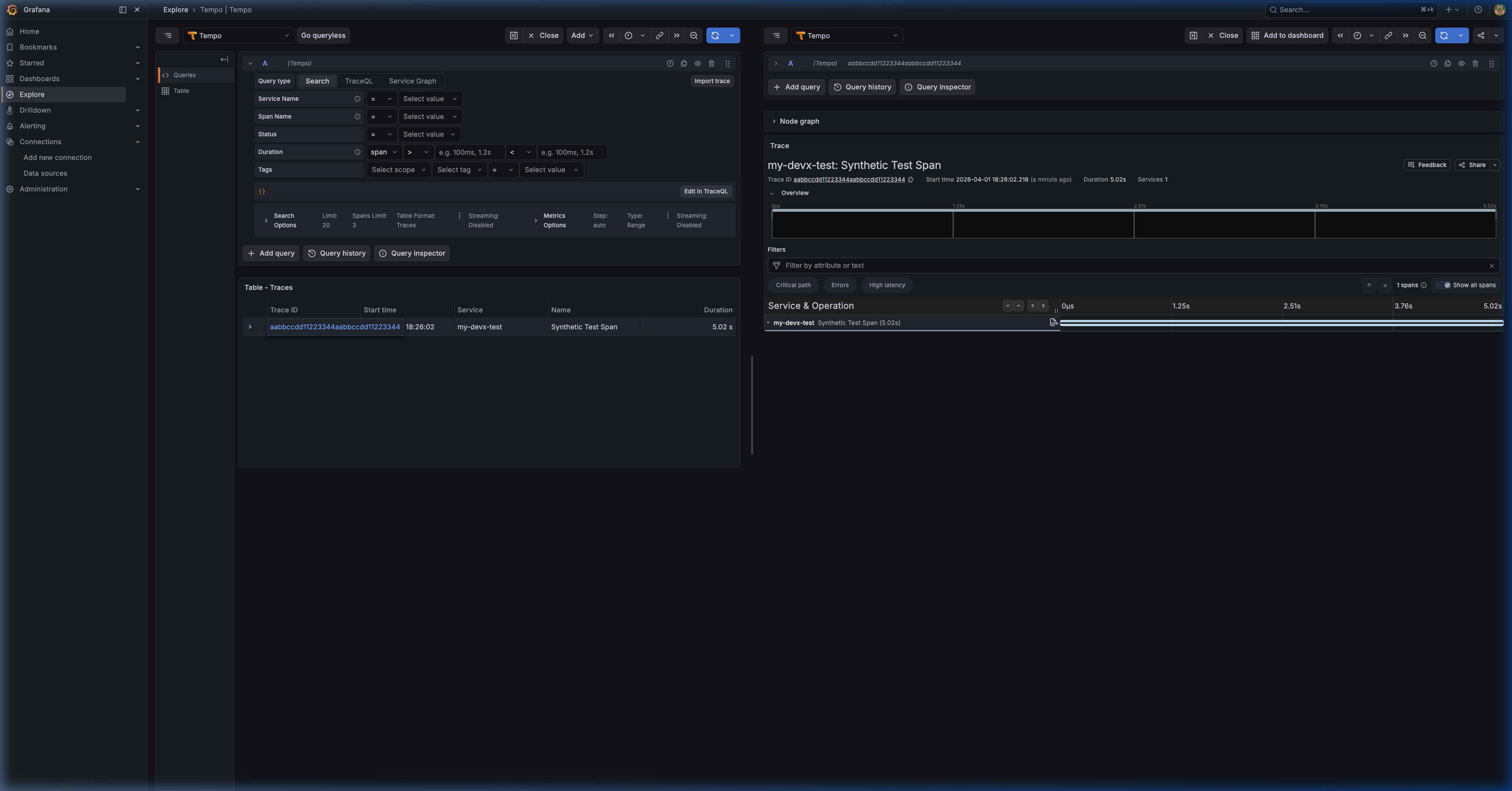The height and width of the screenshot is (791, 1512).
Task: Click the Import trace button
Action: click(x=712, y=81)
